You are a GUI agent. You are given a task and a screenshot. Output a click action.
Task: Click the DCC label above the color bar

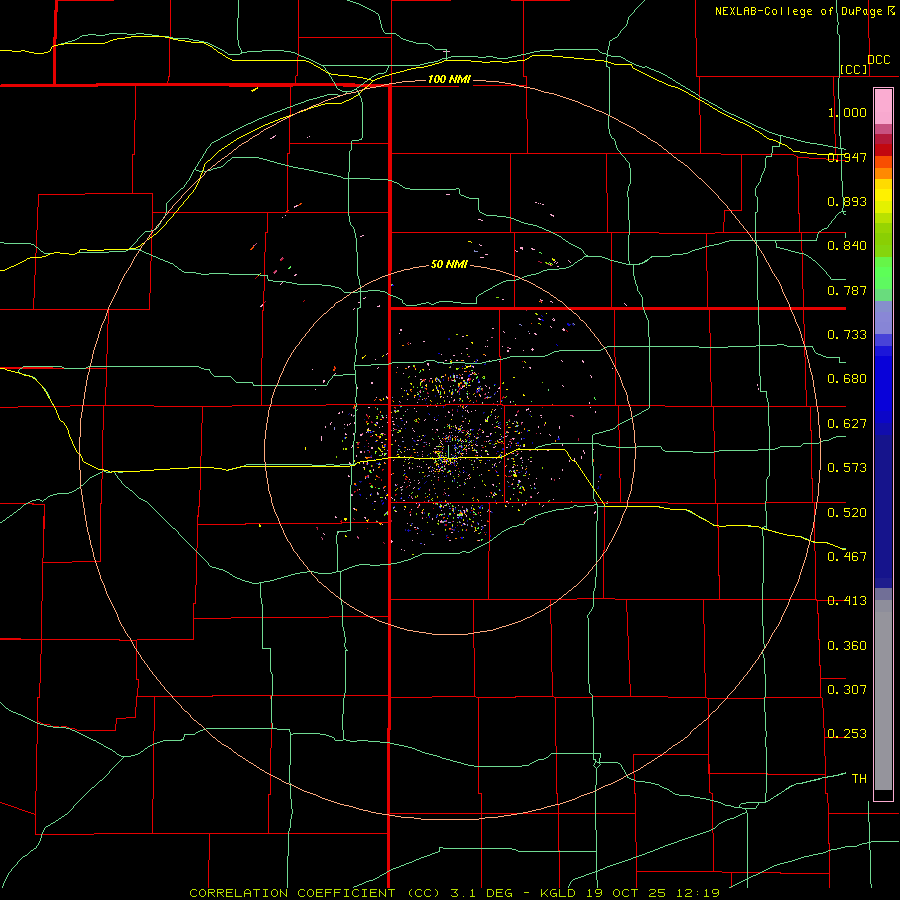click(879, 59)
